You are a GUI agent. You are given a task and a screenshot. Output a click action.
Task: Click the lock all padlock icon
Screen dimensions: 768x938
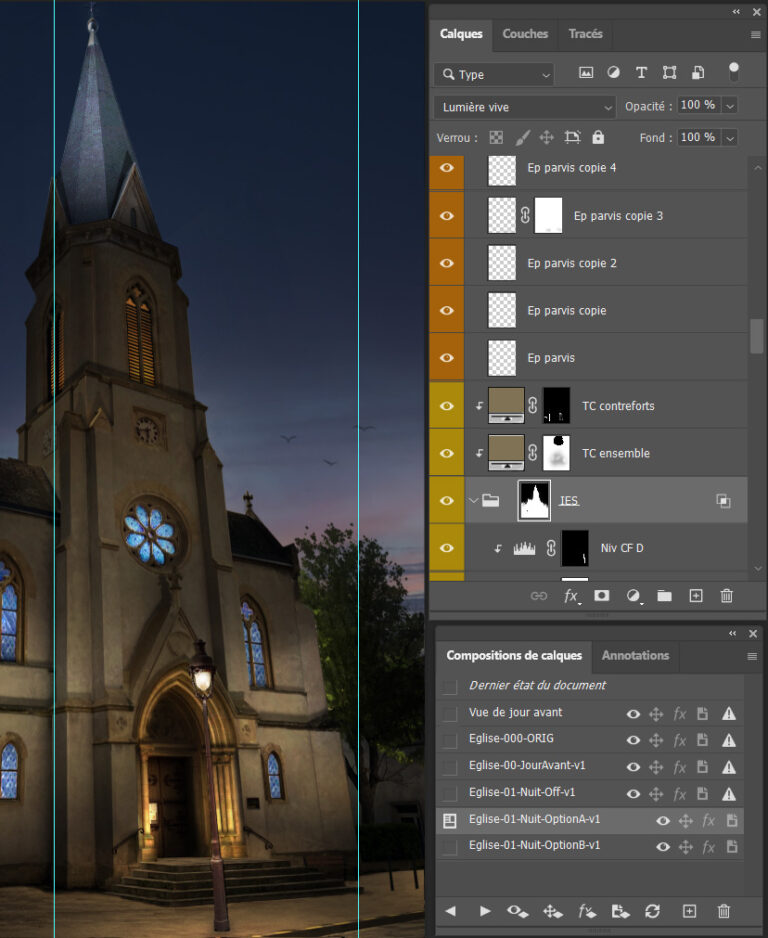point(598,137)
